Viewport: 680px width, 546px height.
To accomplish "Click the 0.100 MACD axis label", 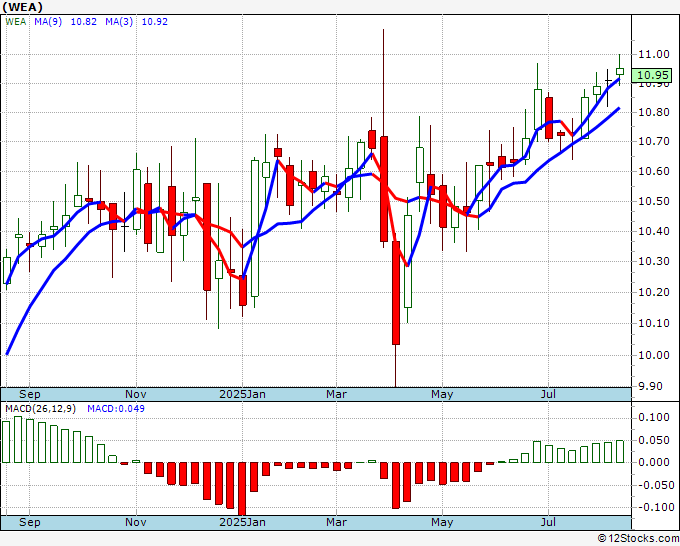I will [x=654, y=417].
